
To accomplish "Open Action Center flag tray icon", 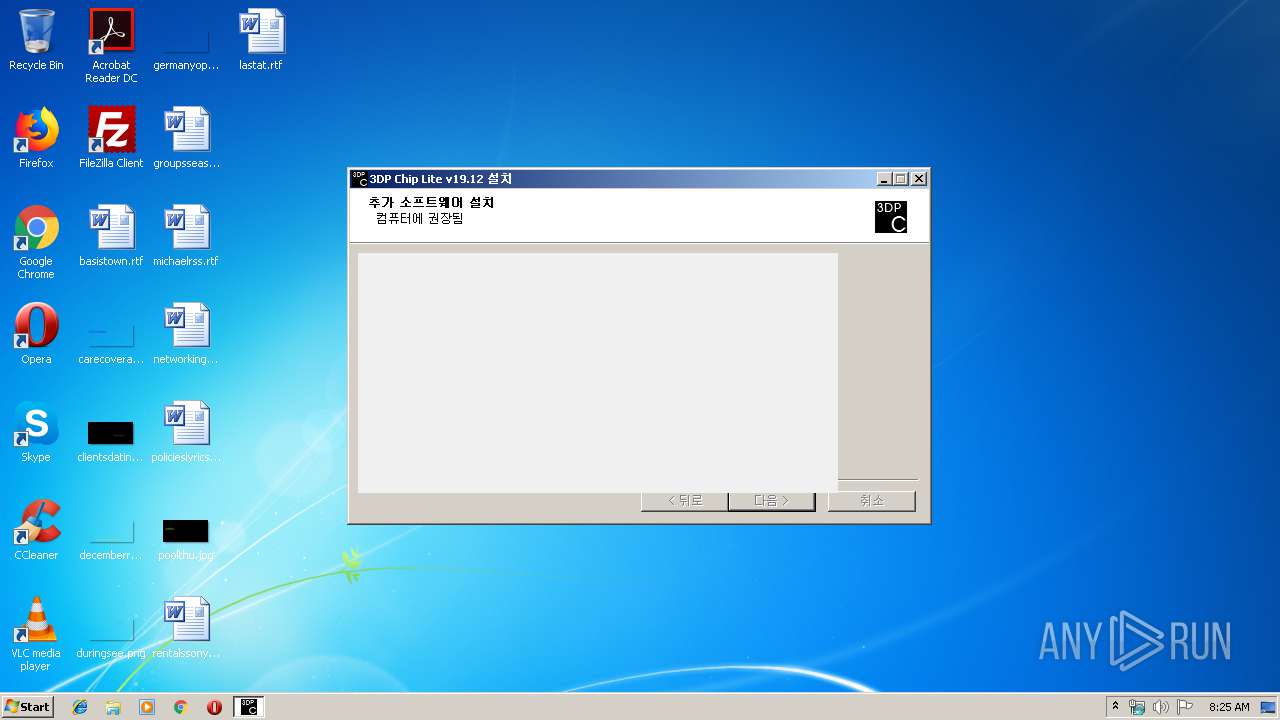I will tap(1184, 707).
